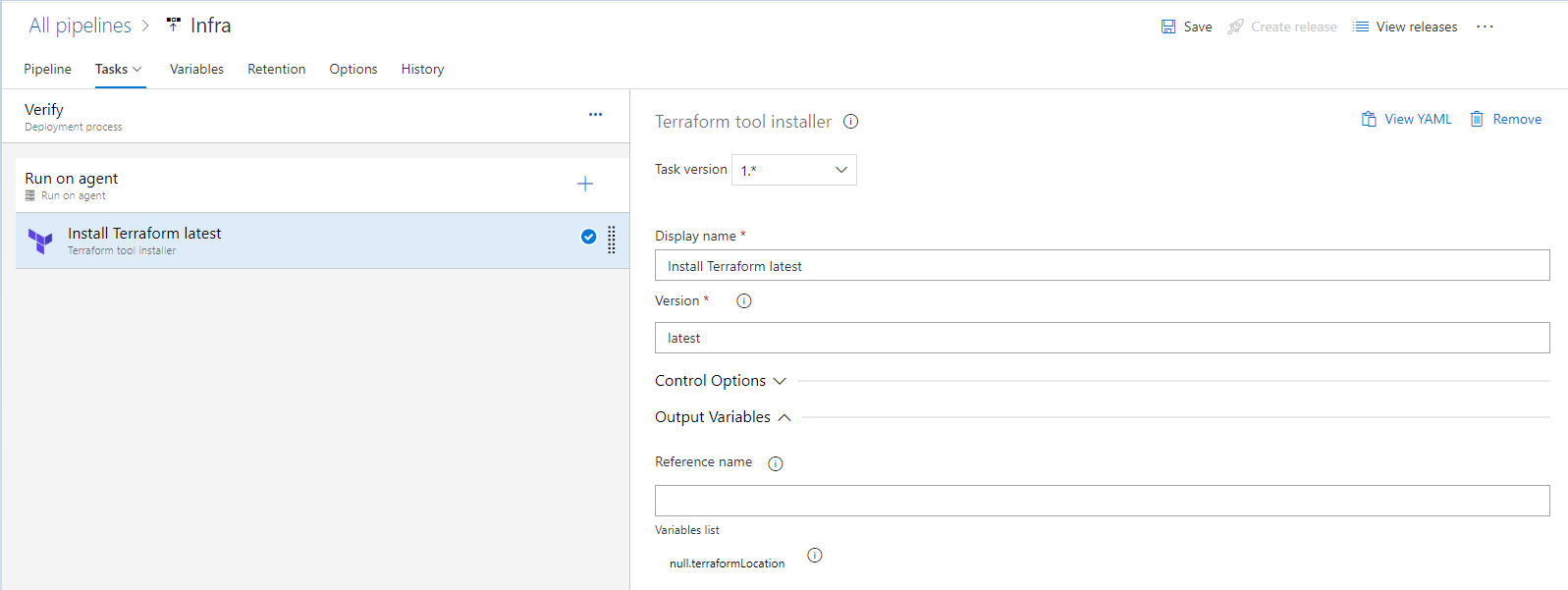The image size is (1568, 590).
Task: Show info about the Reference name field
Action: (776, 464)
